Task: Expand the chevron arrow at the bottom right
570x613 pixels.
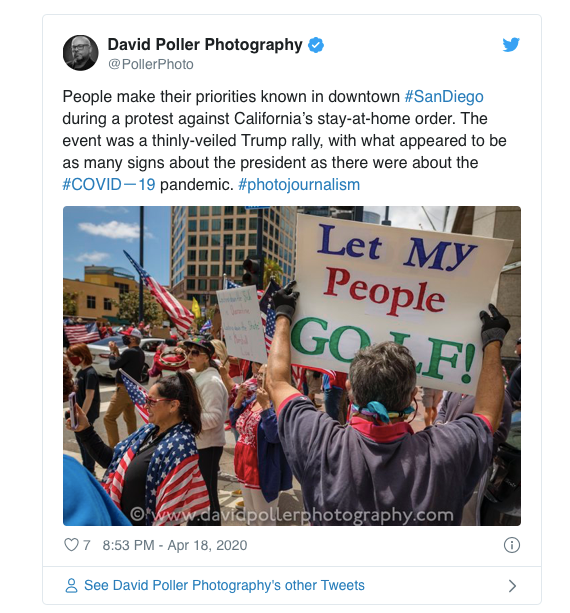Action: 512,586
